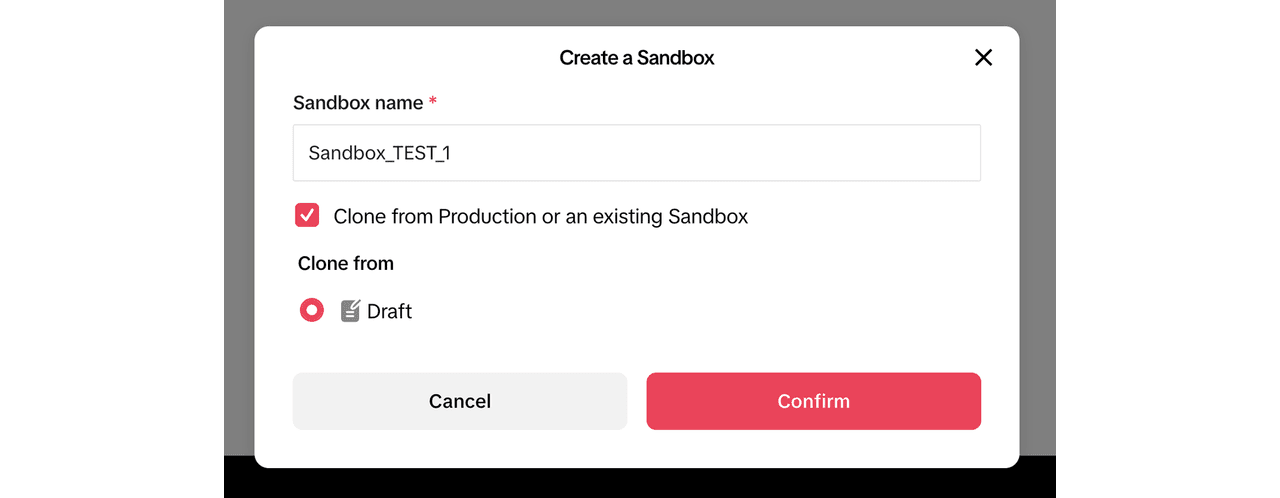
Task: Click the red required asterisk
Action: (433, 101)
